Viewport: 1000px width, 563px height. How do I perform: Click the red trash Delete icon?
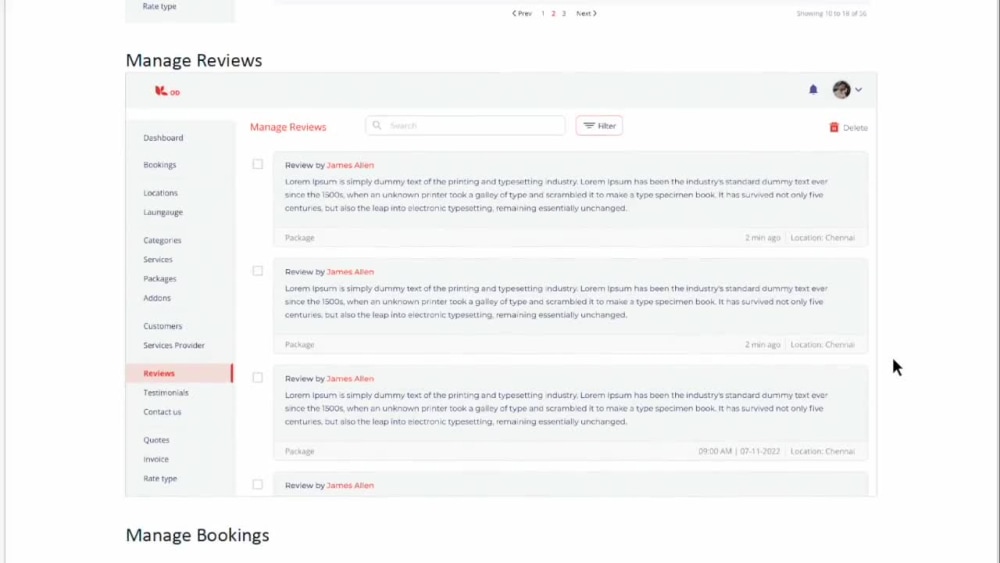tap(834, 128)
